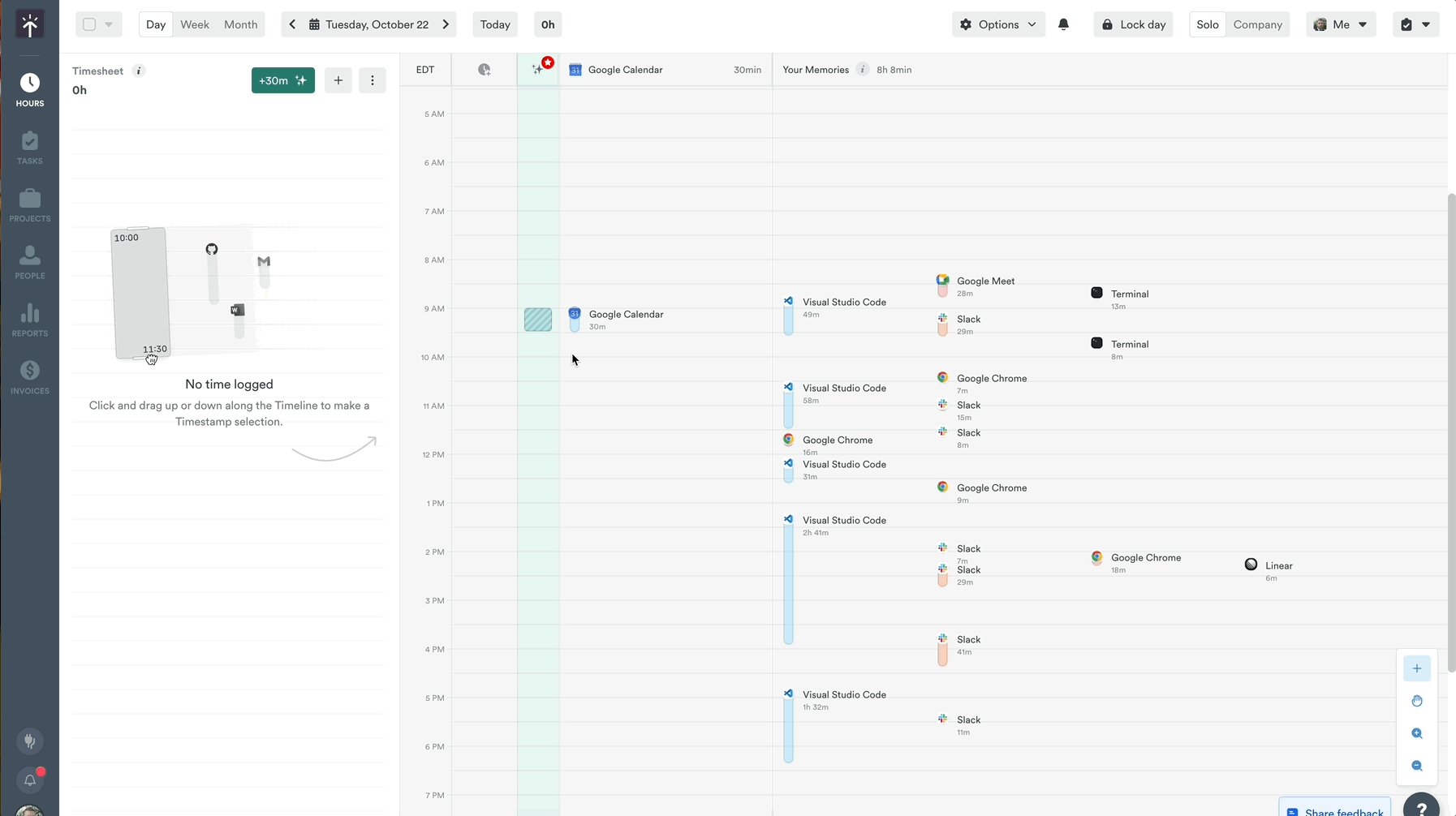Tick the select-all checkbox in toolbar
Image resolution: width=1456 pixels, height=816 pixels.
(90, 24)
